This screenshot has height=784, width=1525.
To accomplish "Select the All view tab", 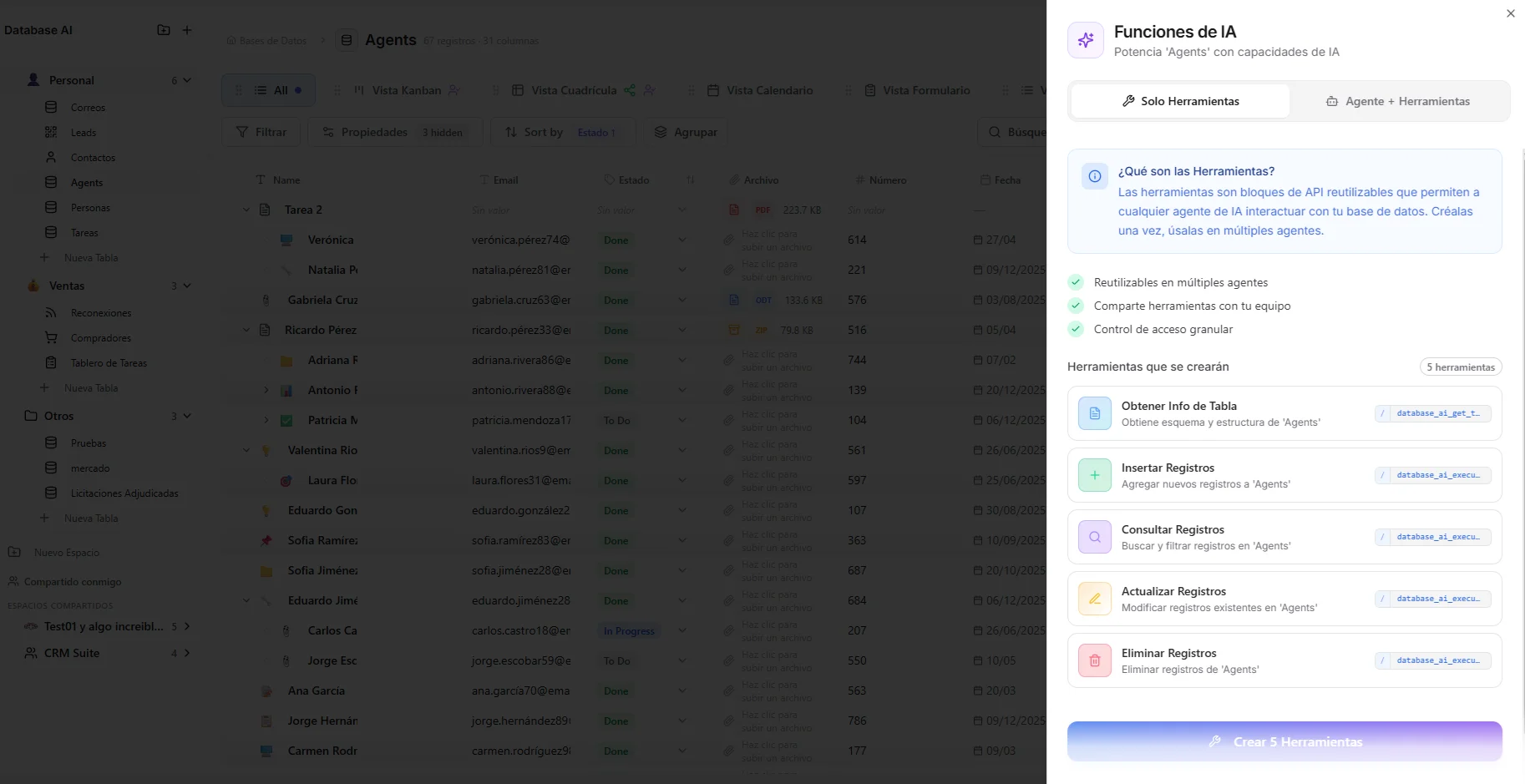I will pos(268,90).
